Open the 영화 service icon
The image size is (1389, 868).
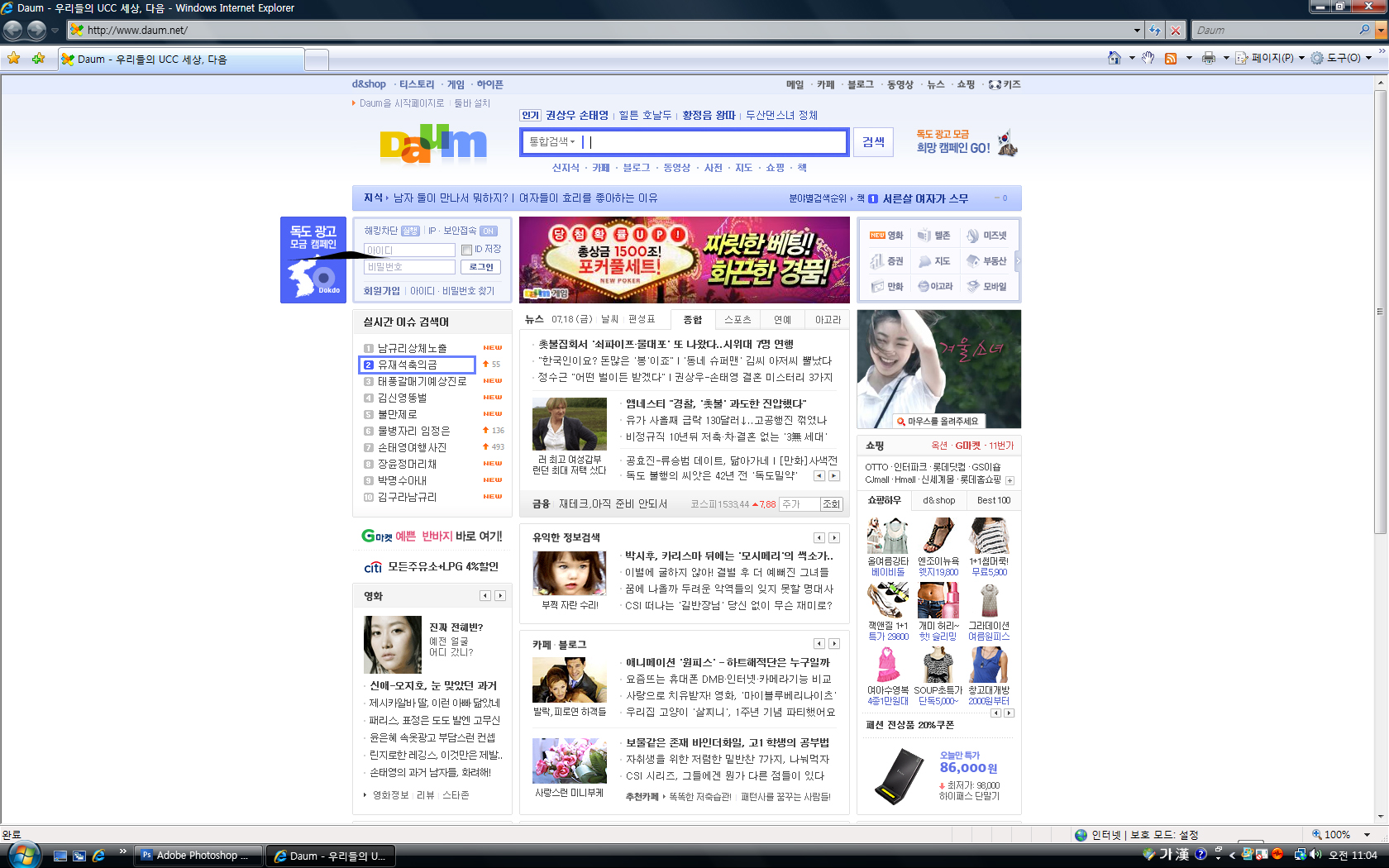click(886, 236)
